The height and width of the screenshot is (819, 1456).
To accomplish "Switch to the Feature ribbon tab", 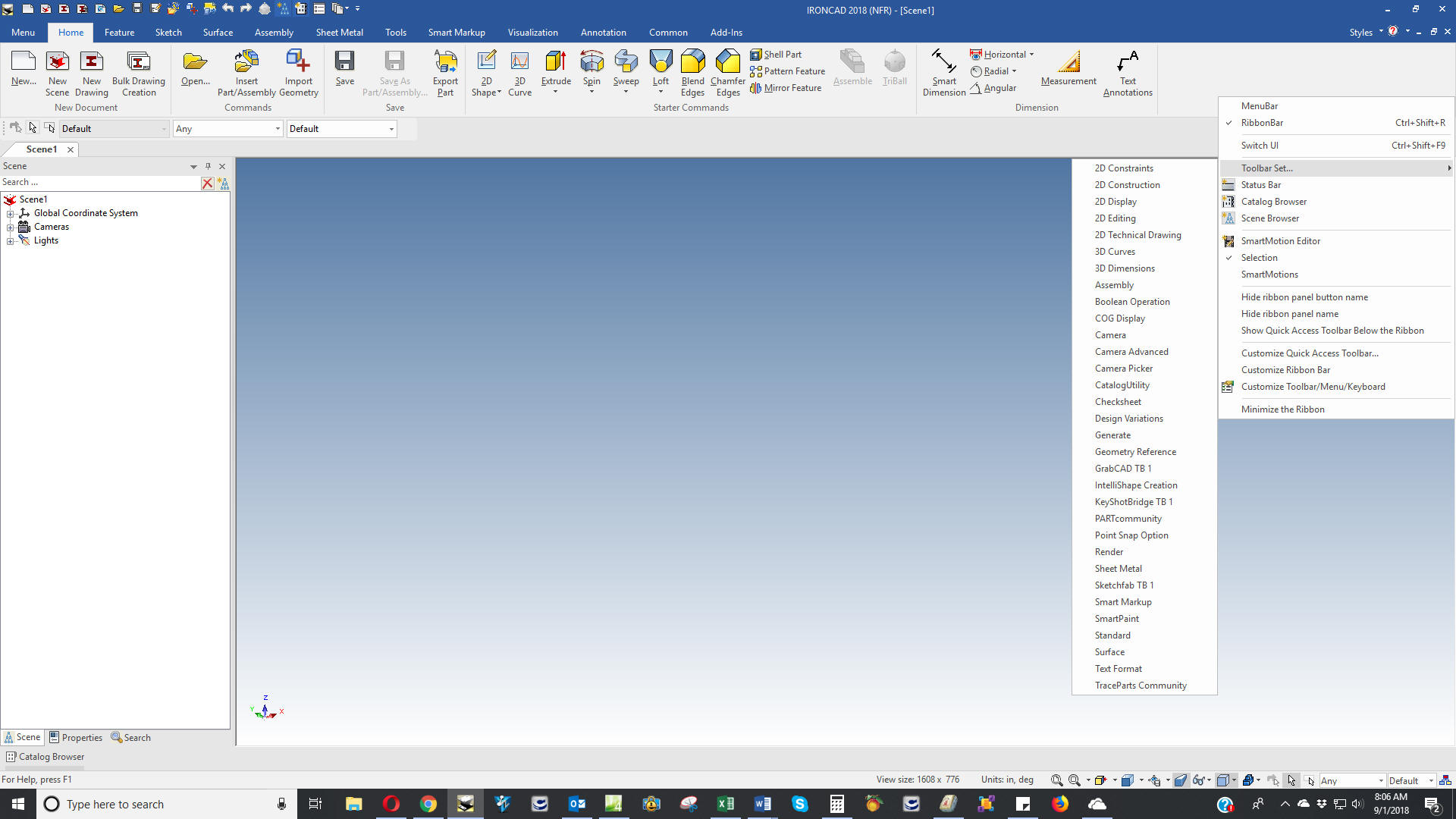I will 119,33.
